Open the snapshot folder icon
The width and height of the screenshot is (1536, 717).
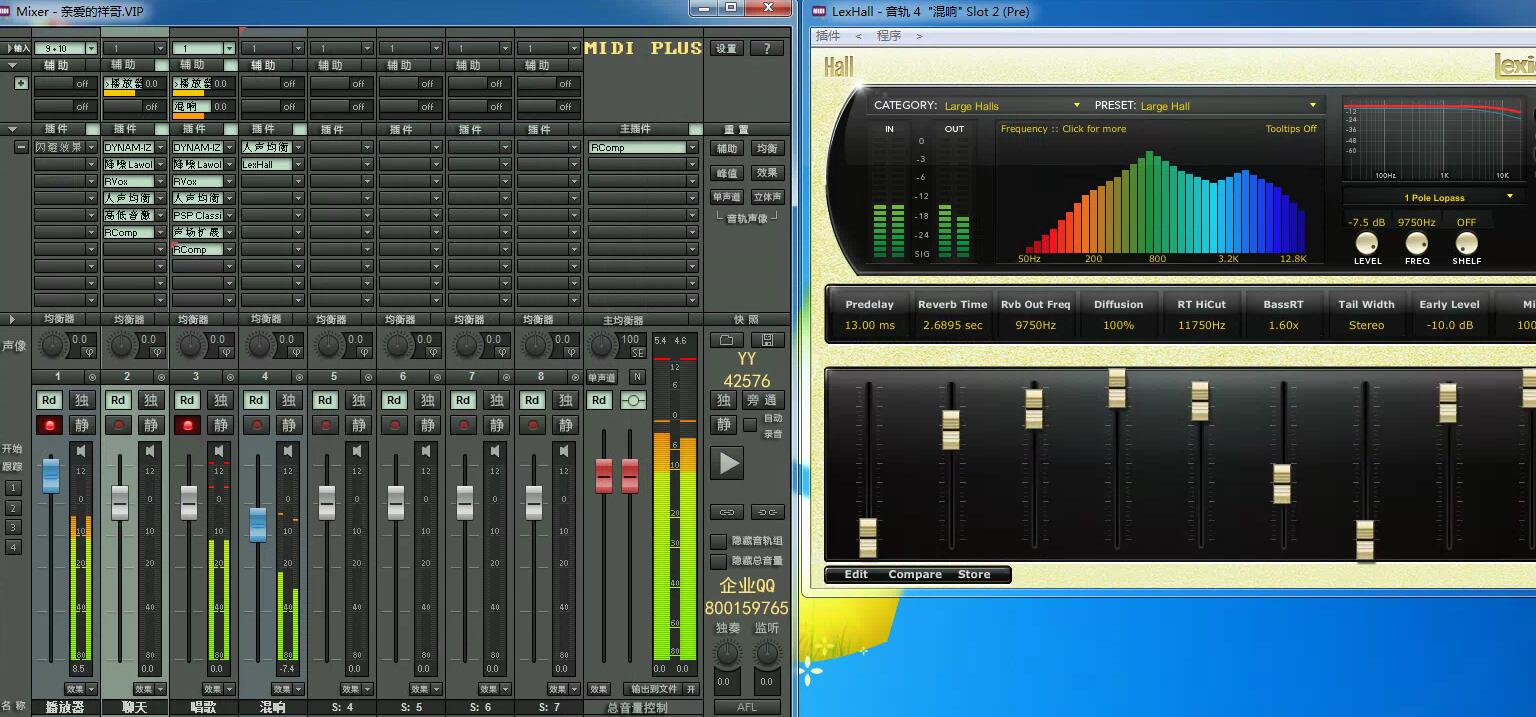click(727, 340)
